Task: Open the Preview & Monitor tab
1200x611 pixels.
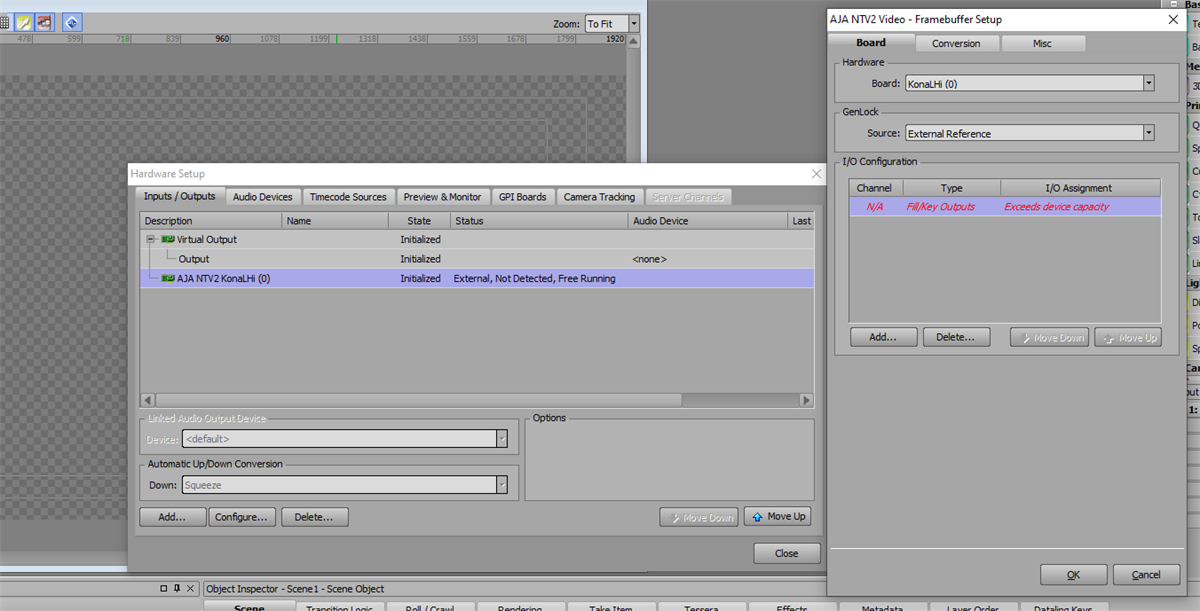Action: 443,197
